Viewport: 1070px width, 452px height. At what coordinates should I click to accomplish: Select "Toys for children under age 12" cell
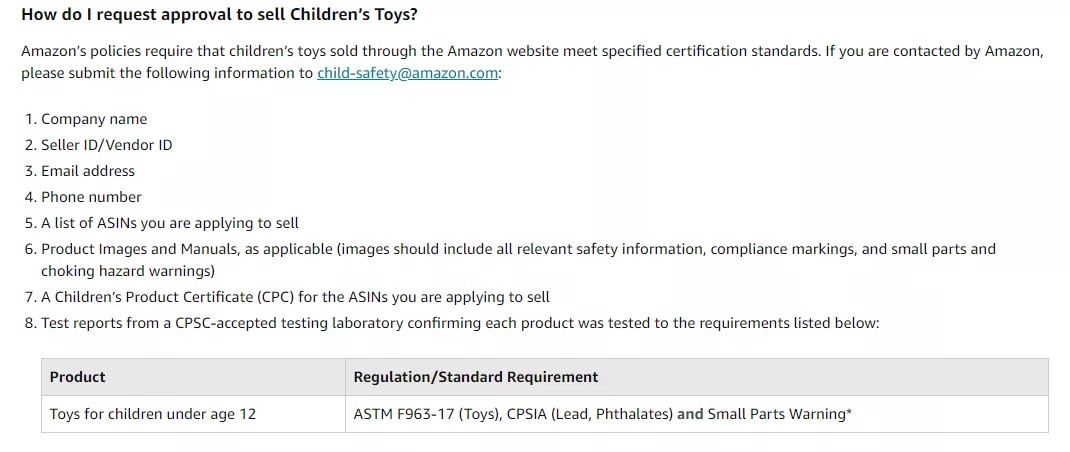pos(153,414)
